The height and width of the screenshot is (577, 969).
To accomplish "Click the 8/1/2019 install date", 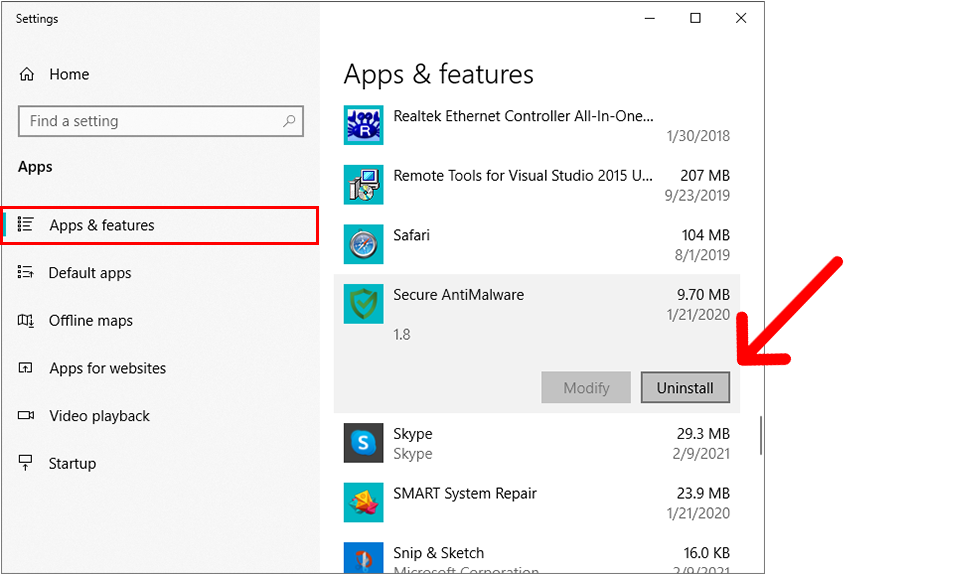I will (x=702, y=255).
